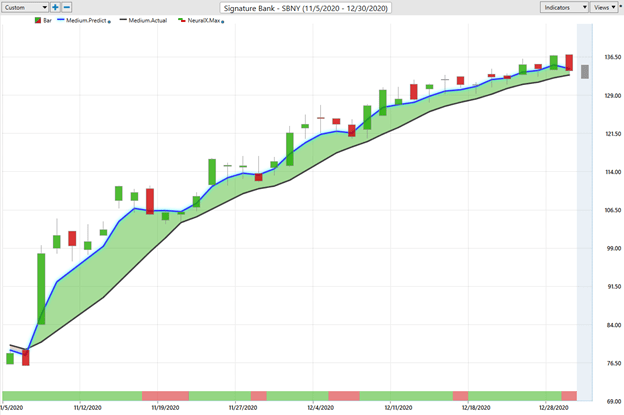Select the 11/19/2020 date label on axis
This screenshot has height=415, width=624.
[164, 408]
